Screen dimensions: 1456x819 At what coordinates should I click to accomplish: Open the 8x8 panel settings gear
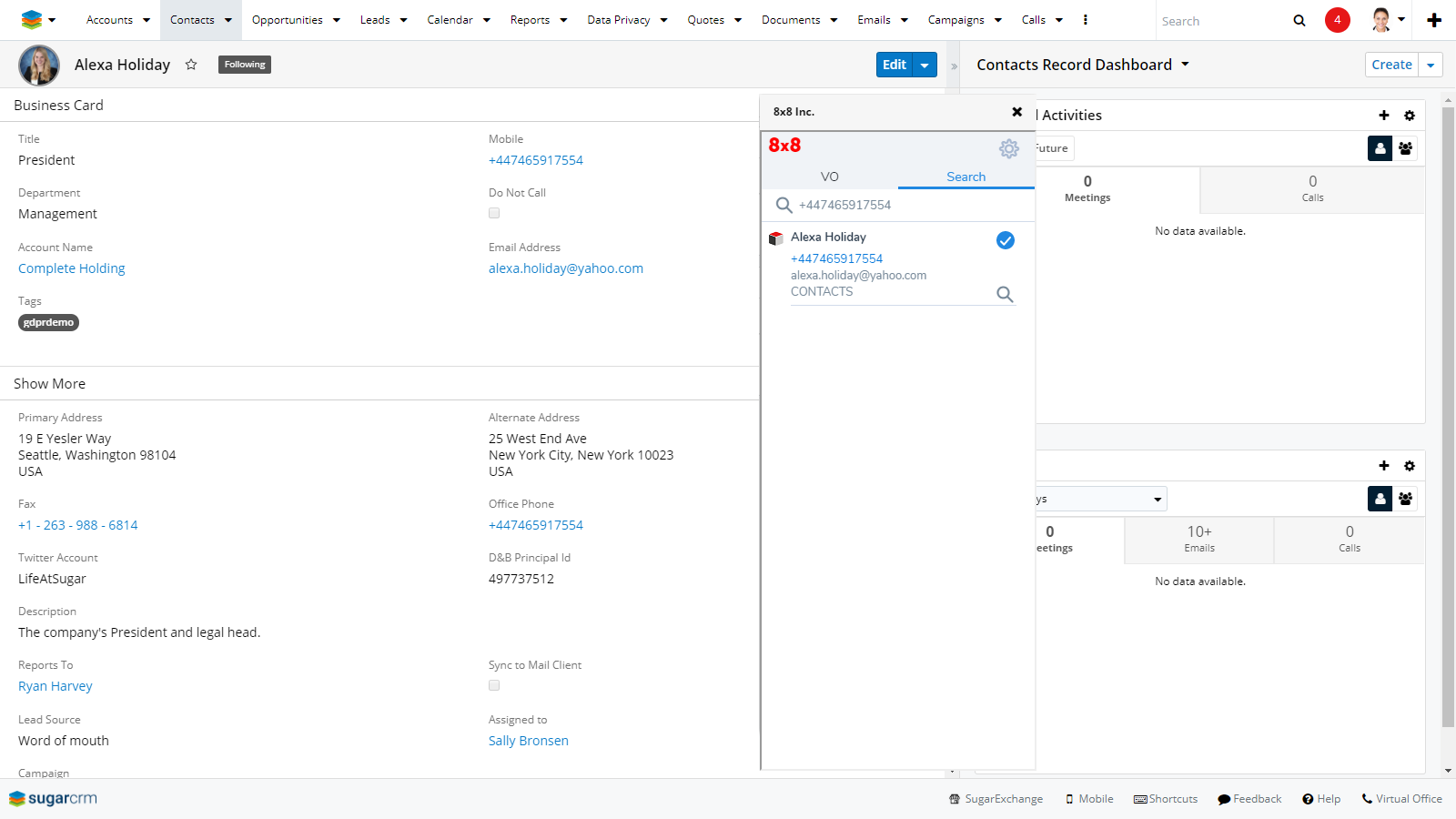[x=1009, y=148]
